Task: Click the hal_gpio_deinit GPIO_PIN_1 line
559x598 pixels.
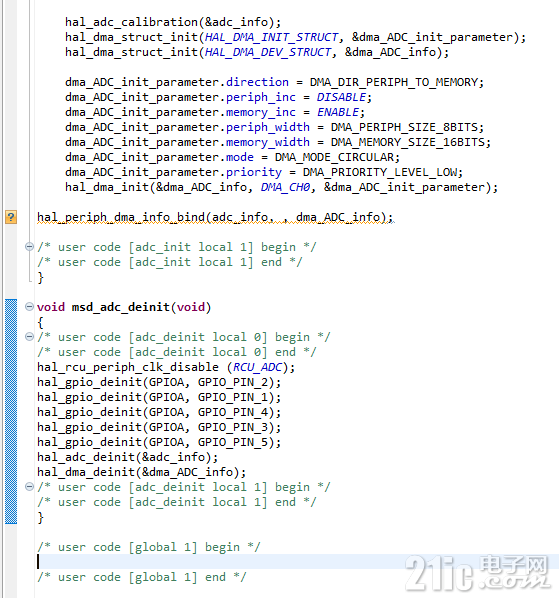Action: point(159,397)
